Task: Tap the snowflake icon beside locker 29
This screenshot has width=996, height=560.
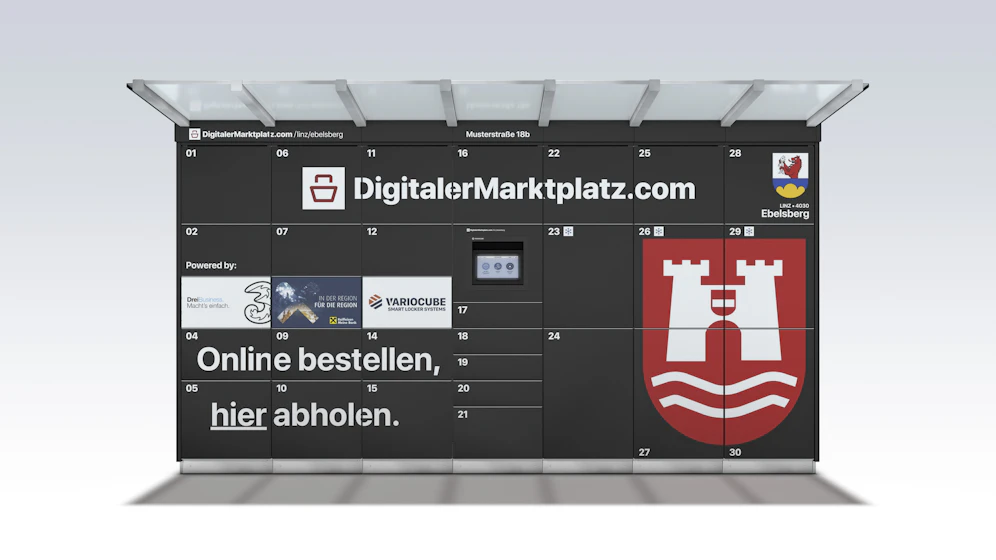Action: click(x=750, y=231)
